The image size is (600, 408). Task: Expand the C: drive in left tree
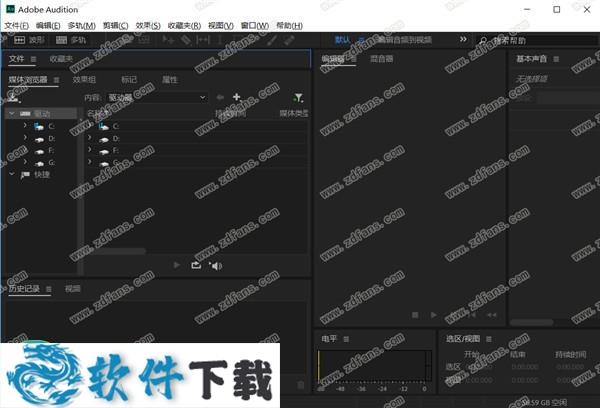tap(24, 126)
